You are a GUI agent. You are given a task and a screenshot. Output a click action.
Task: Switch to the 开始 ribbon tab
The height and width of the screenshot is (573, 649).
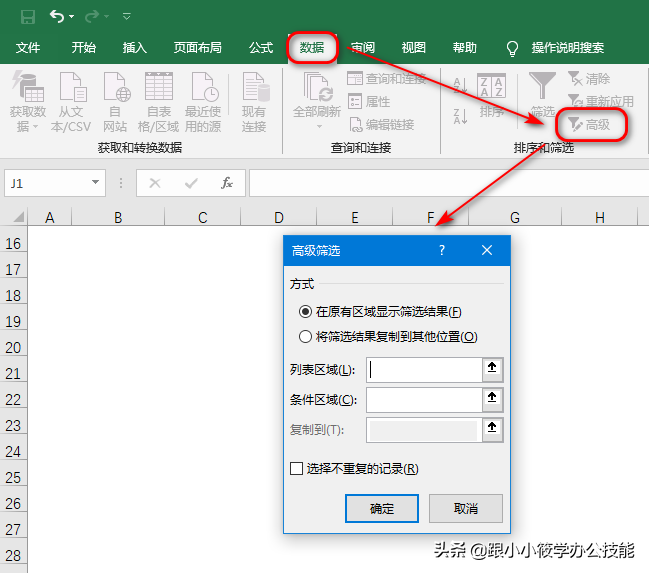[x=84, y=48]
